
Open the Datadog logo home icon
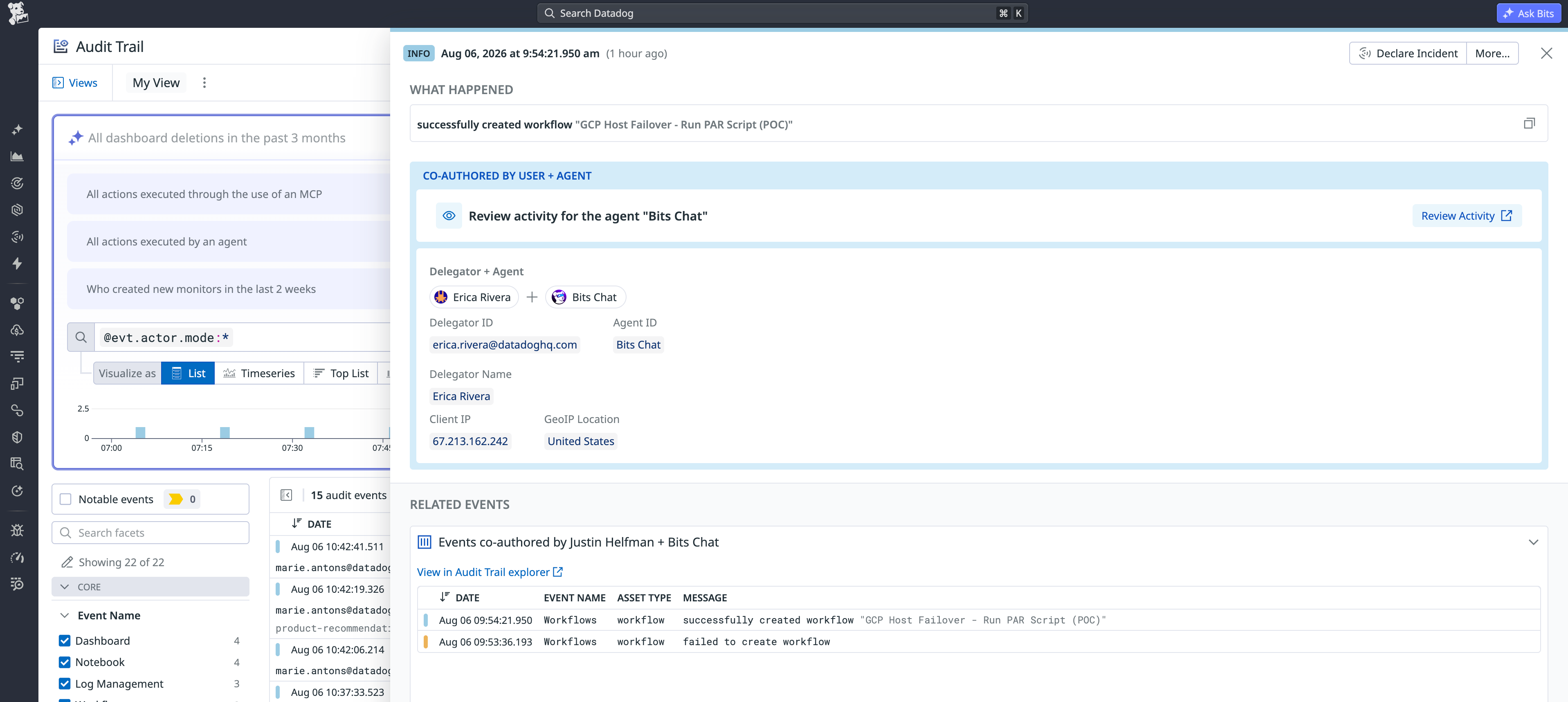(x=18, y=13)
